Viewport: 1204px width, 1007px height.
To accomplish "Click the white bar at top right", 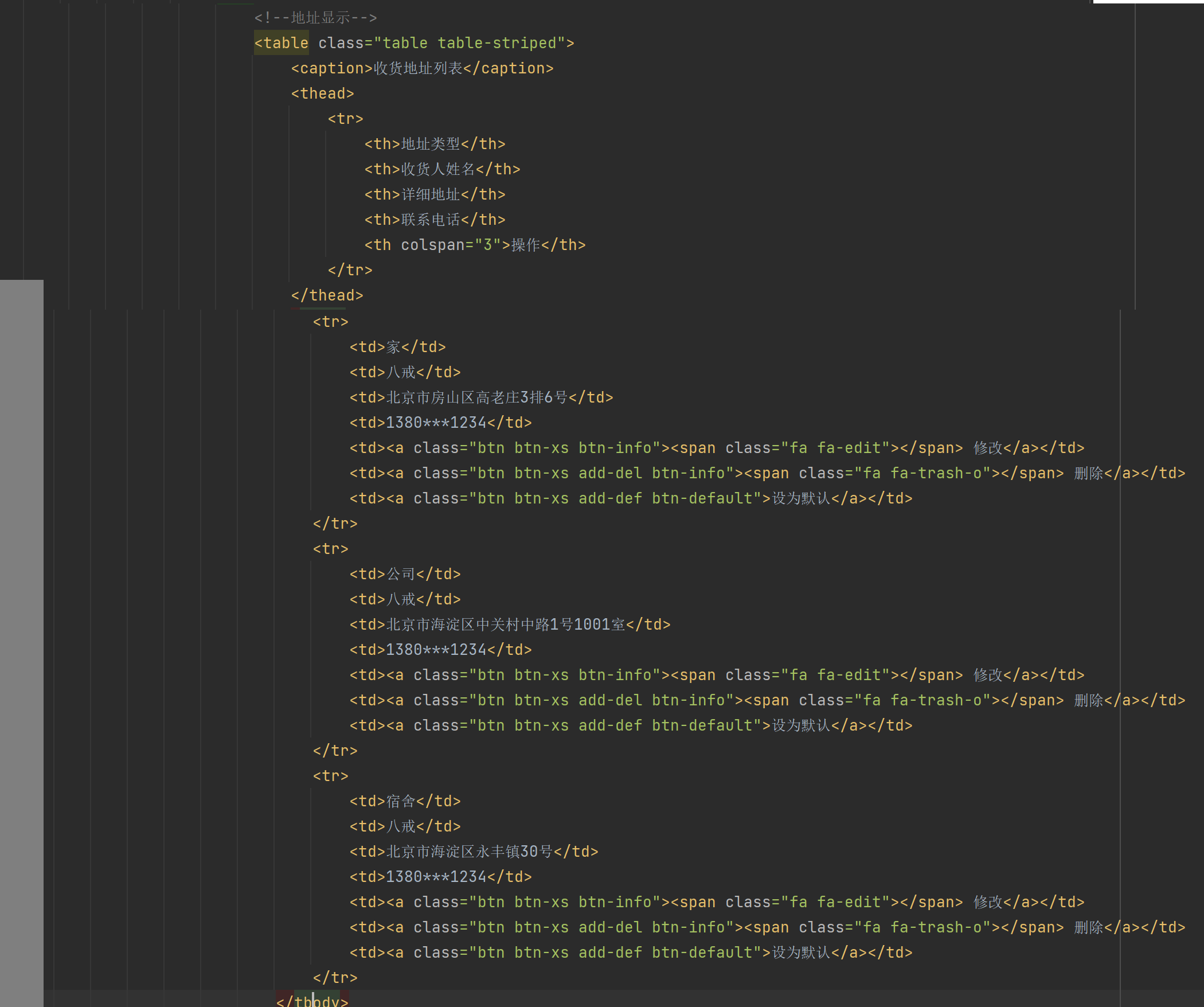I will point(1148,2).
